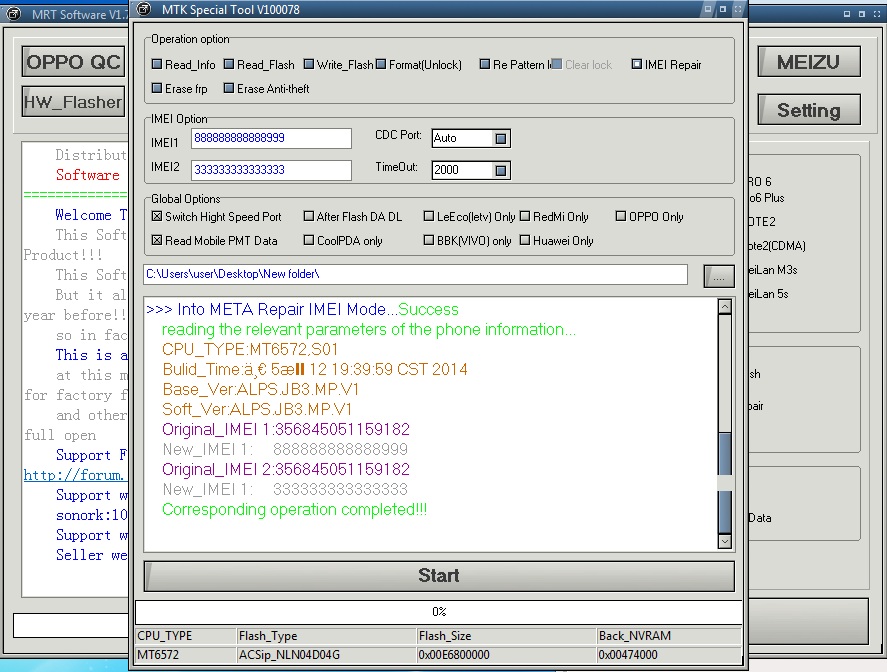Enable the Erase frp option
This screenshot has width=887, height=672.
pyautogui.click(x=157, y=89)
